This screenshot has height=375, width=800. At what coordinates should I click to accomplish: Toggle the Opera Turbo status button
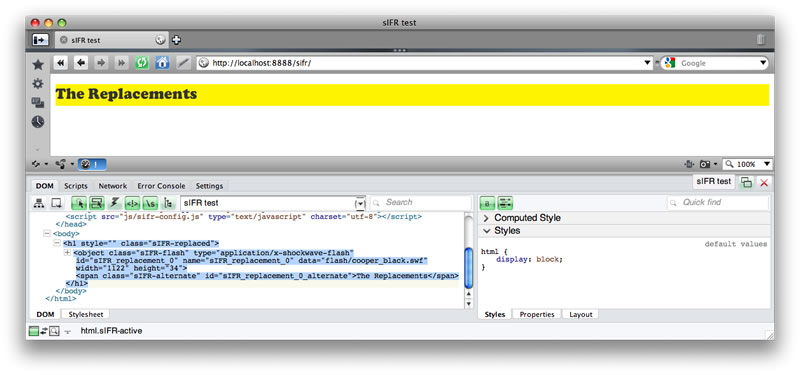(x=92, y=164)
